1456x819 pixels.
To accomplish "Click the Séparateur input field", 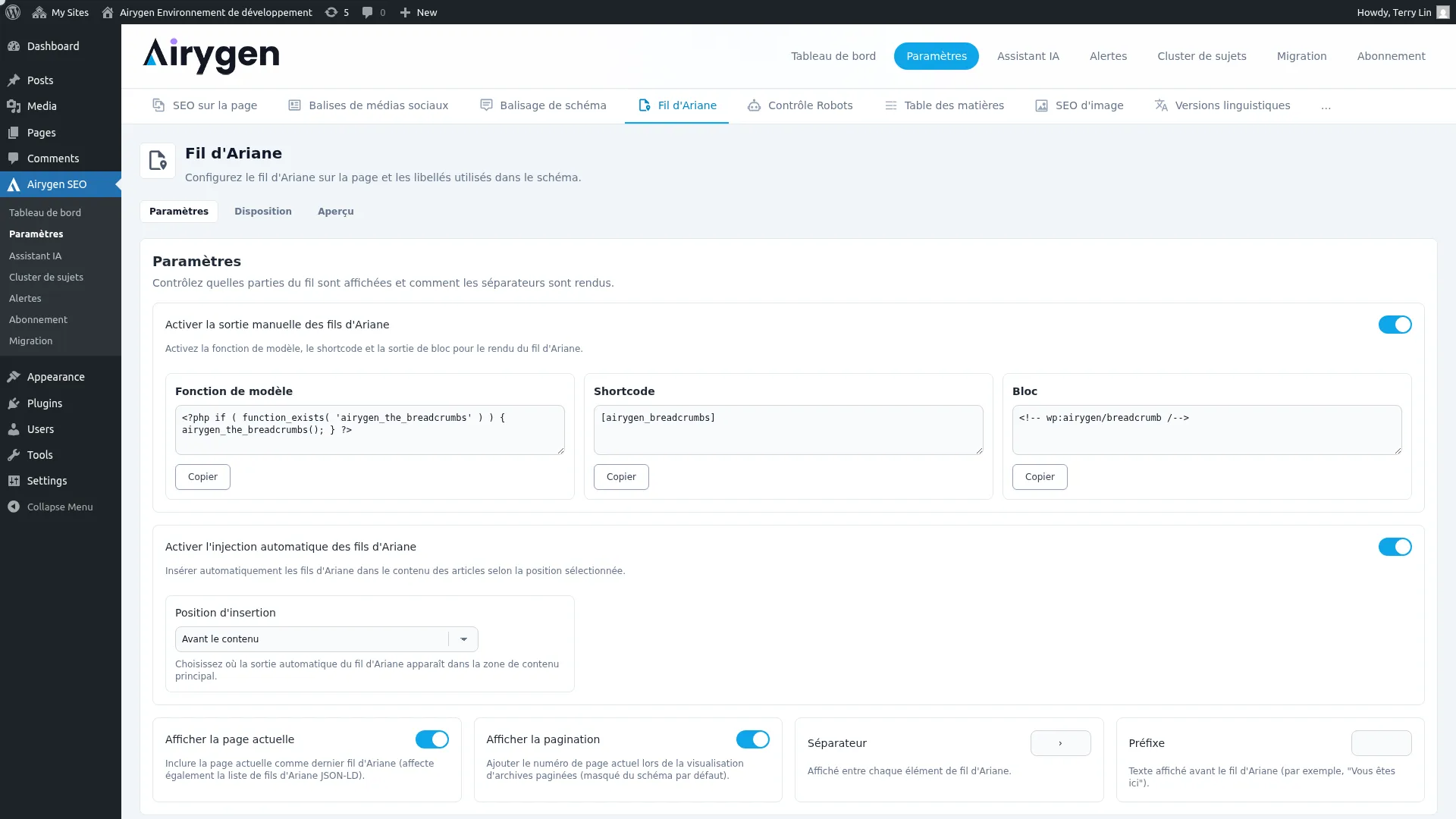I will click(1060, 743).
